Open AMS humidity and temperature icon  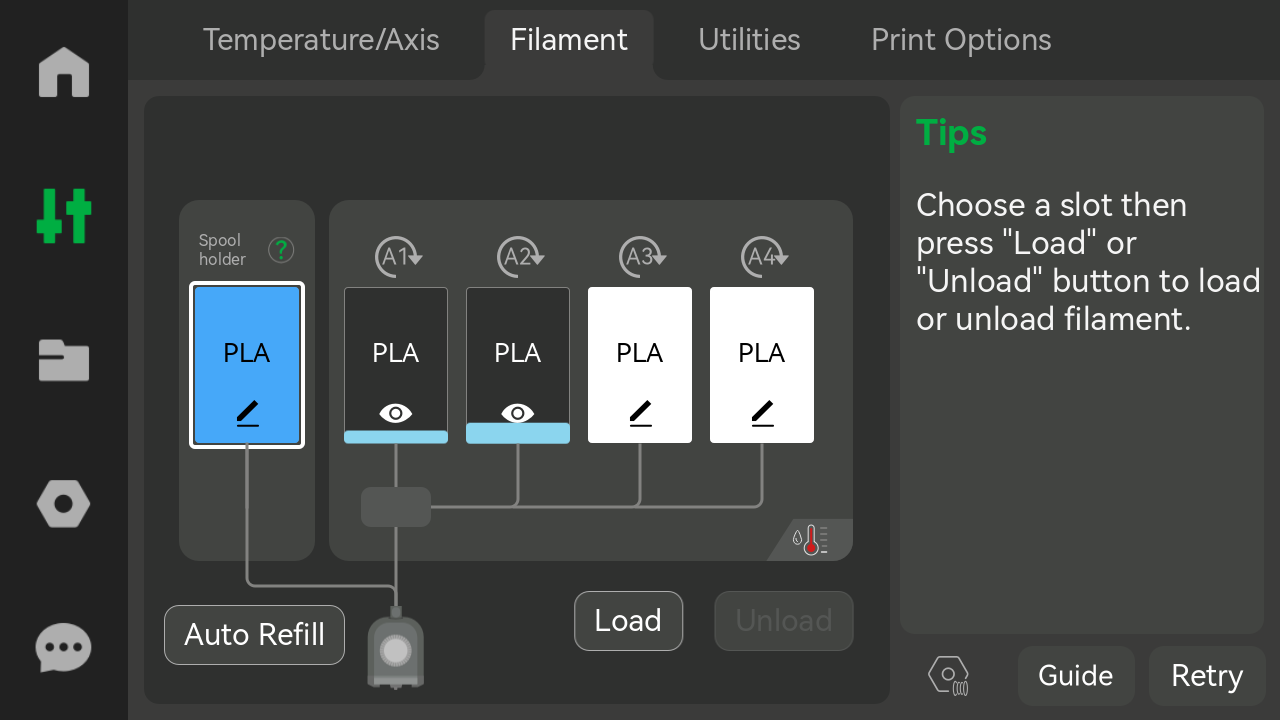coord(810,540)
